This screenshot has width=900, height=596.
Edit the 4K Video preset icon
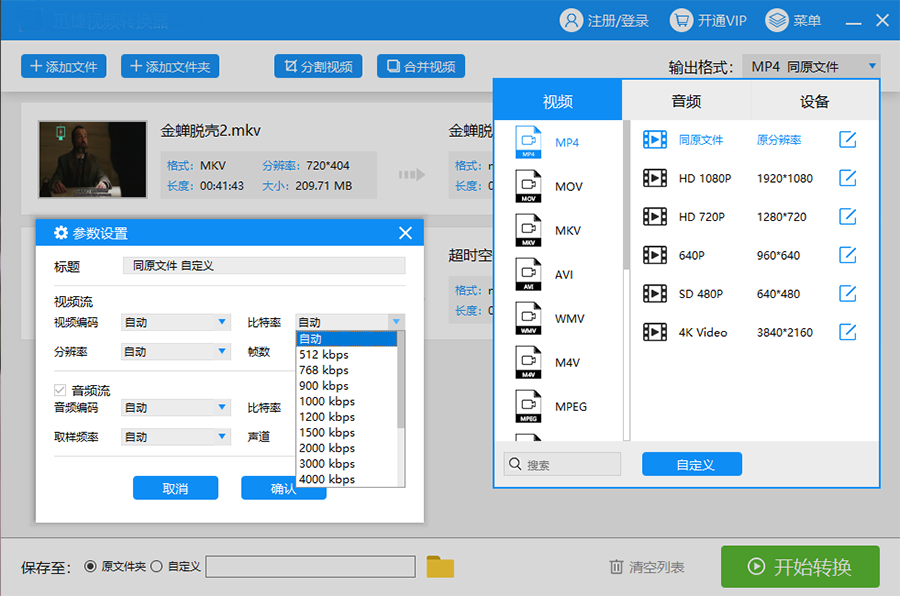point(847,332)
